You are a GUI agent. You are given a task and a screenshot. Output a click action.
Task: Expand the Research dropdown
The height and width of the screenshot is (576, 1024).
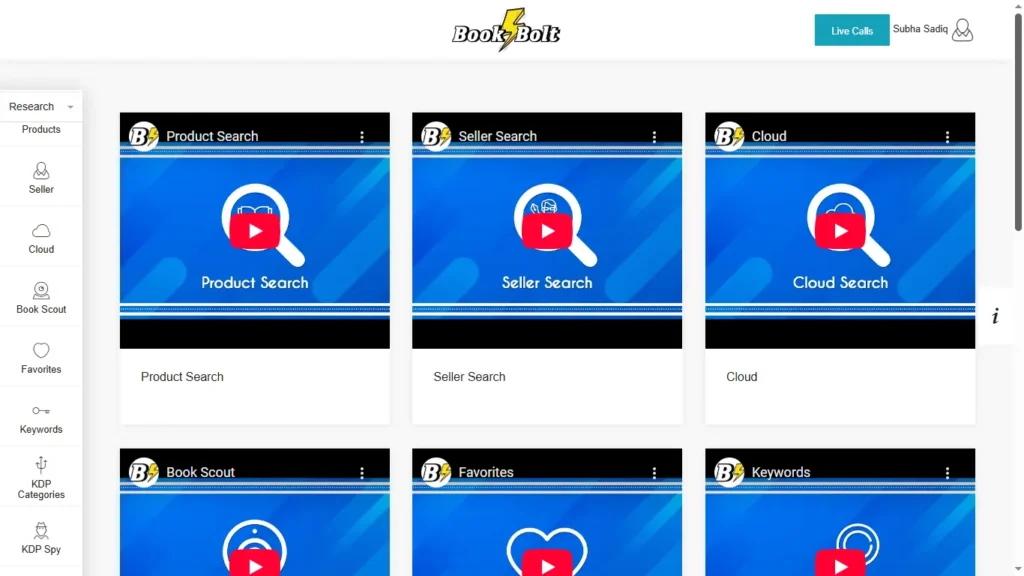[41, 106]
